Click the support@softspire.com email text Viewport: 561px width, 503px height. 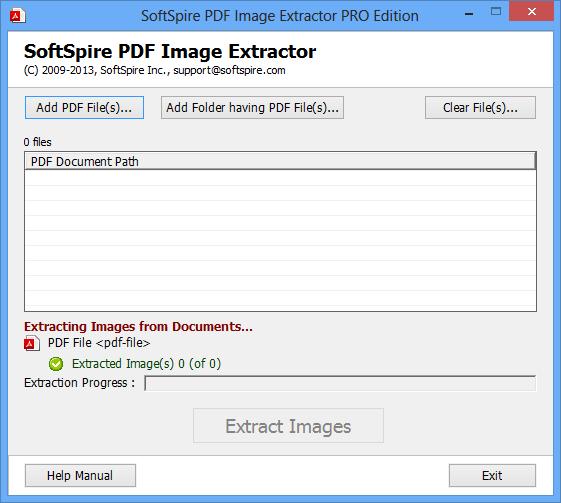pyautogui.click(x=229, y=70)
